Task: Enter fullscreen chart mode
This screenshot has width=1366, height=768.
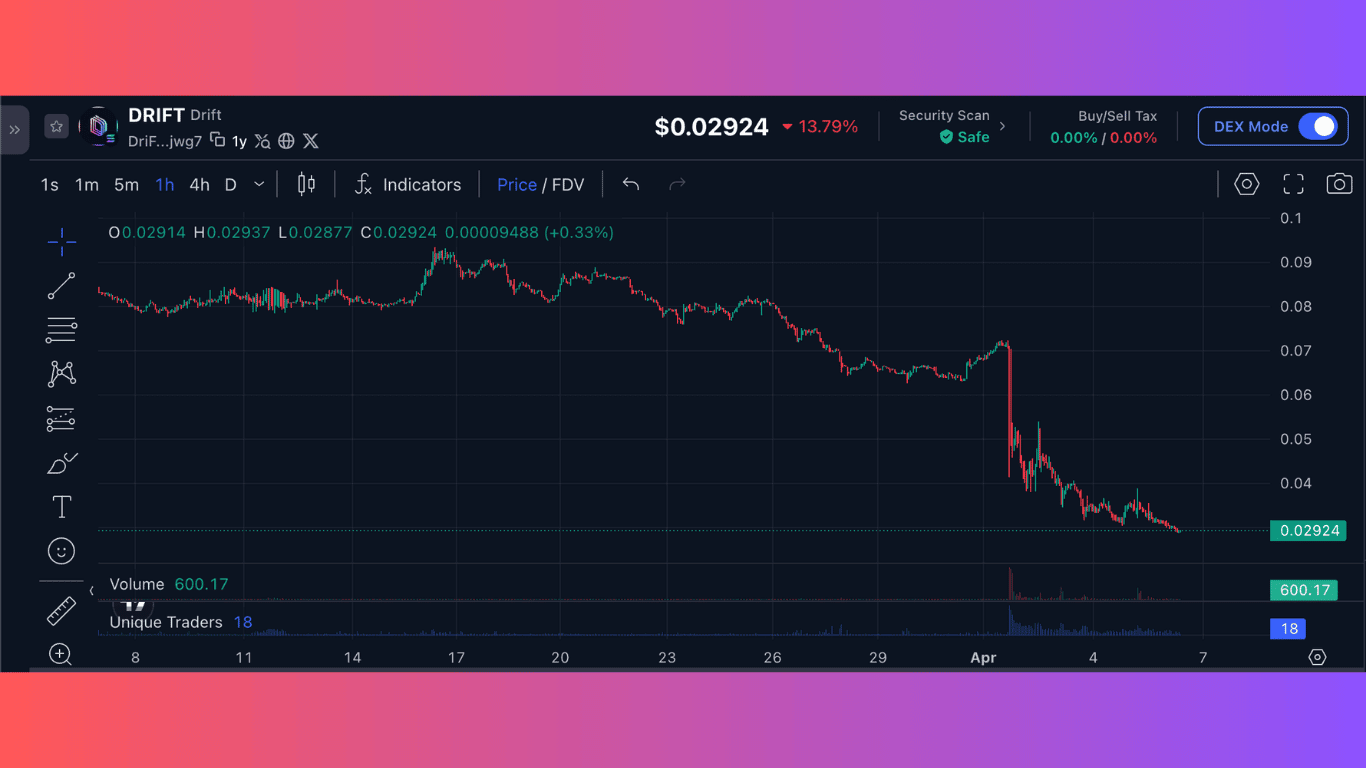Action: [1292, 184]
